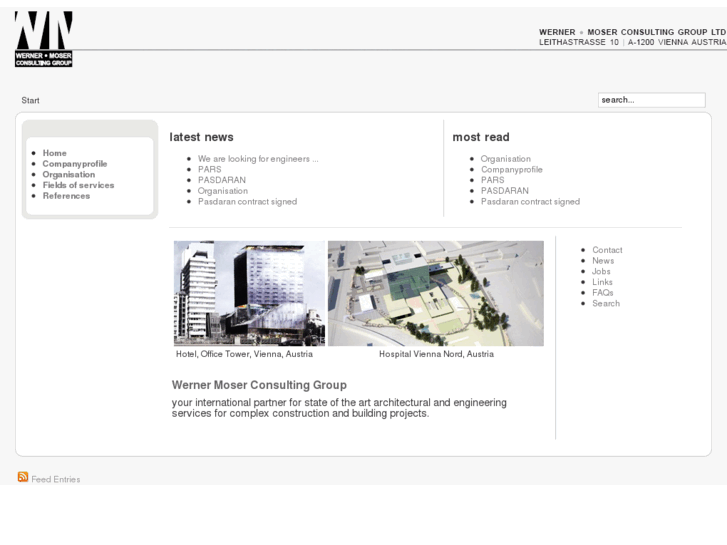Open Fields of services menu item
Image resolution: width=727 pixels, height=545 pixels.
pos(78,185)
